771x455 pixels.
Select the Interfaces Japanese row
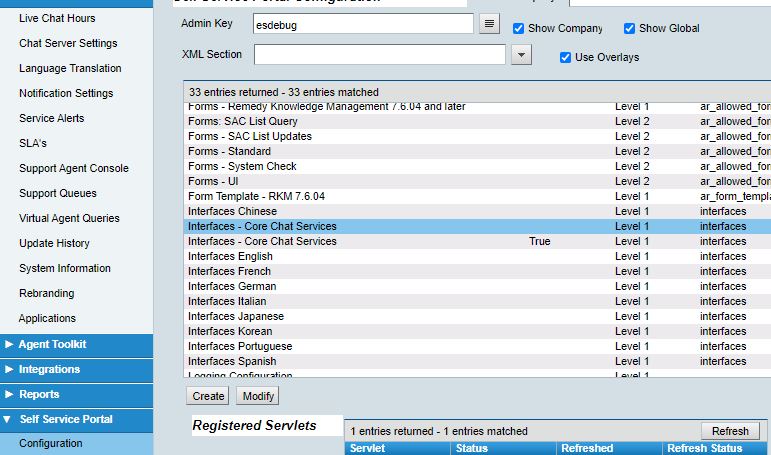[x=477, y=316]
